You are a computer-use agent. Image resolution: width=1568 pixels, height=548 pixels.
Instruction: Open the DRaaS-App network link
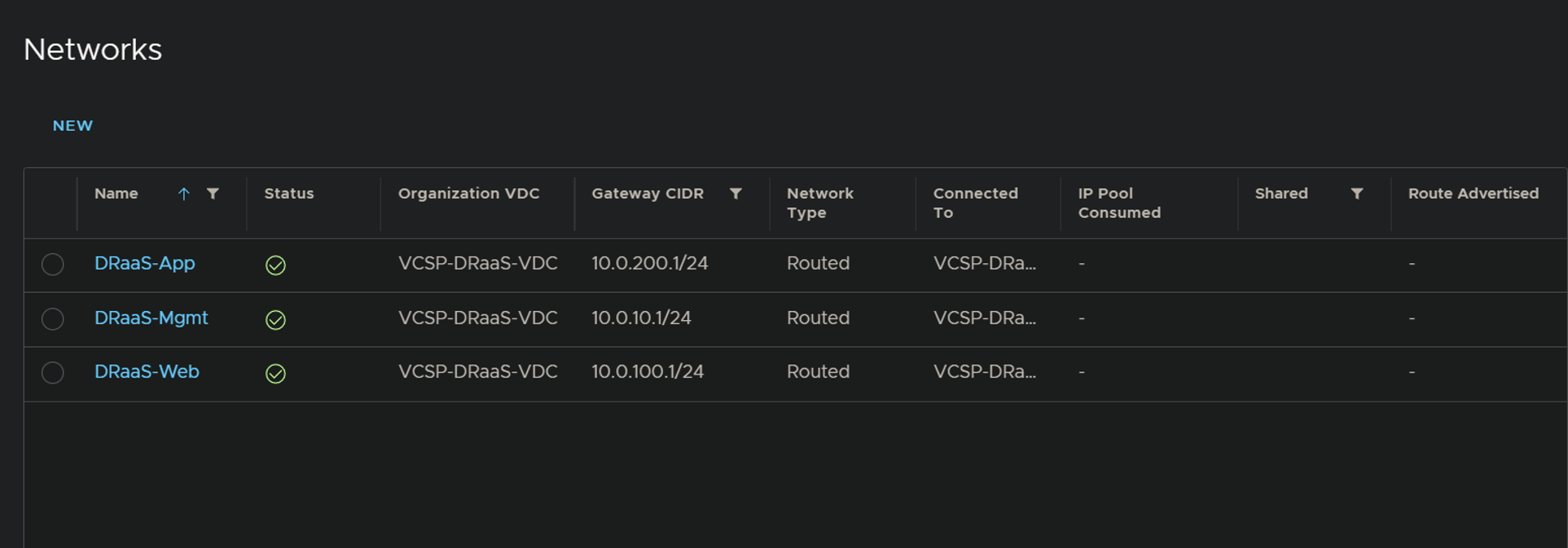coord(145,263)
